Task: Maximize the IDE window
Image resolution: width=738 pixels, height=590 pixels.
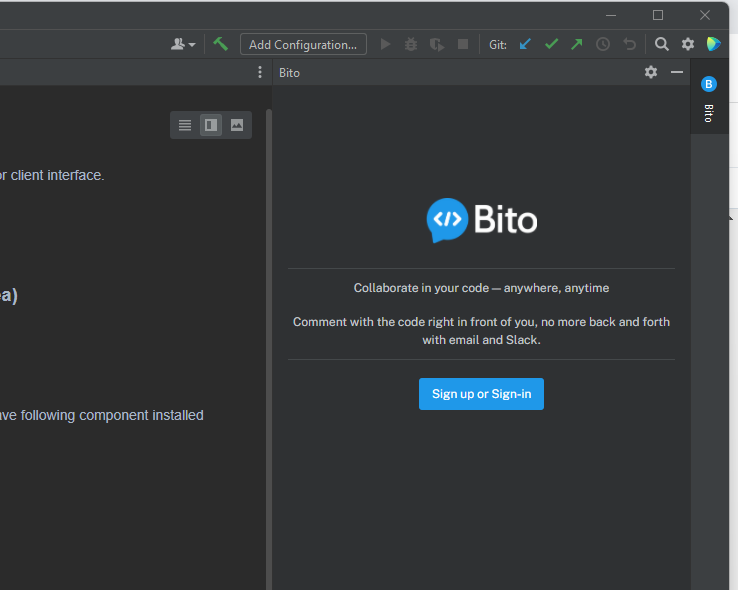Action: coord(658,15)
